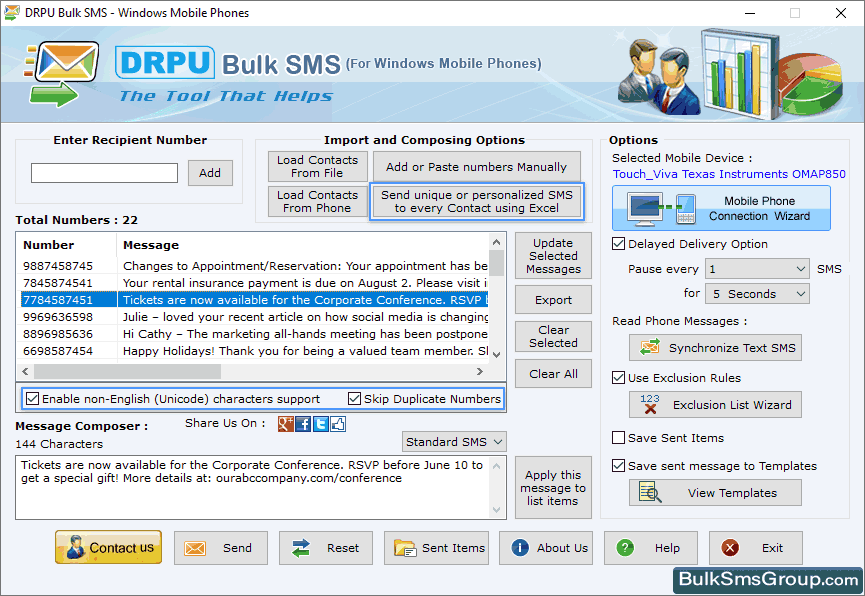Click the message composer scroll down arrow
The image size is (865, 596).
click(496, 510)
